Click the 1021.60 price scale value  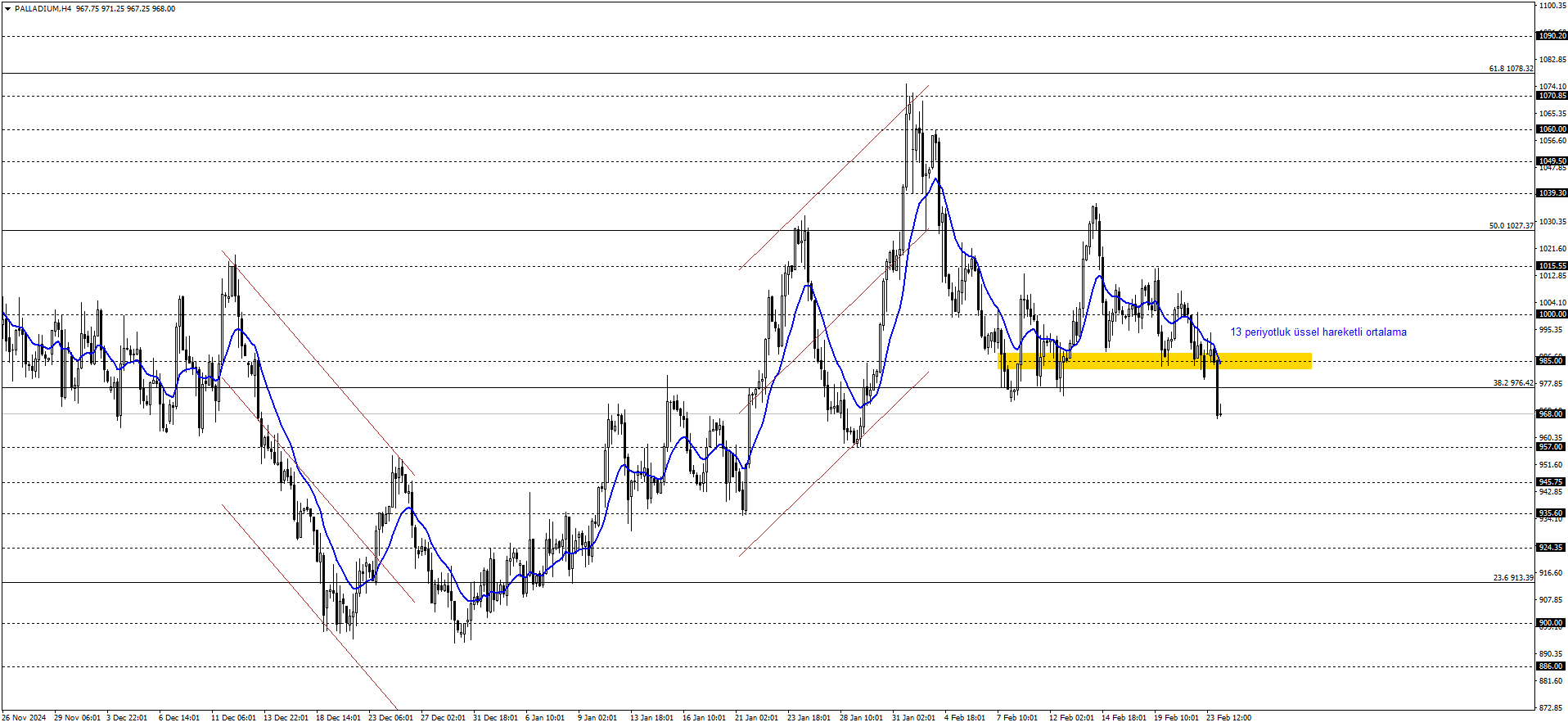click(x=1552, y=249)
